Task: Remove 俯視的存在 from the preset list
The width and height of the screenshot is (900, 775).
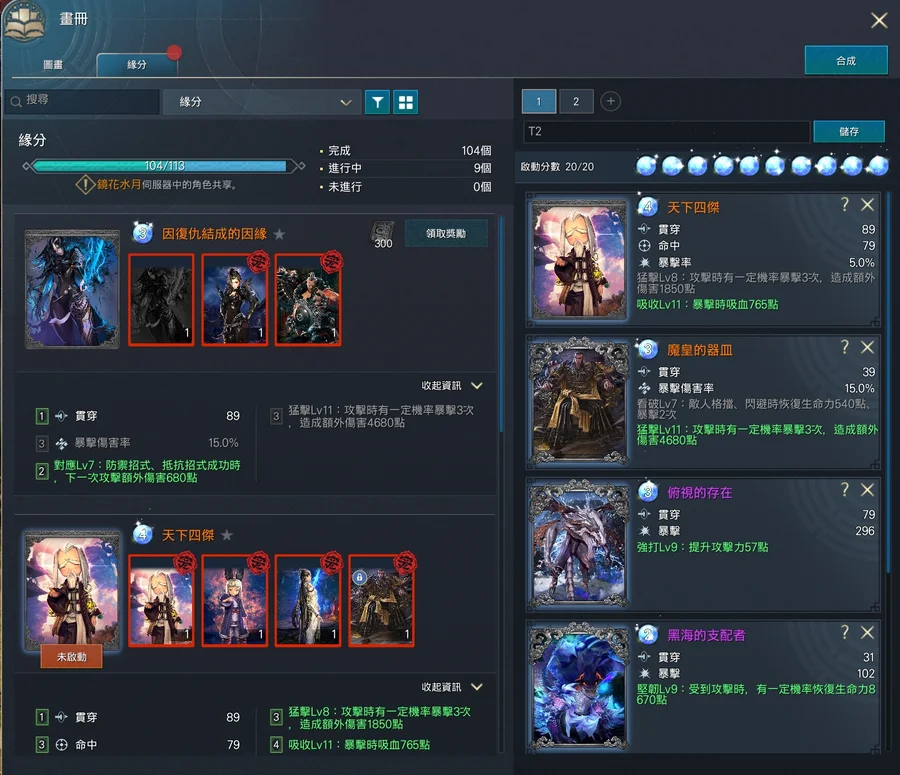Action: tap(867, 490)
